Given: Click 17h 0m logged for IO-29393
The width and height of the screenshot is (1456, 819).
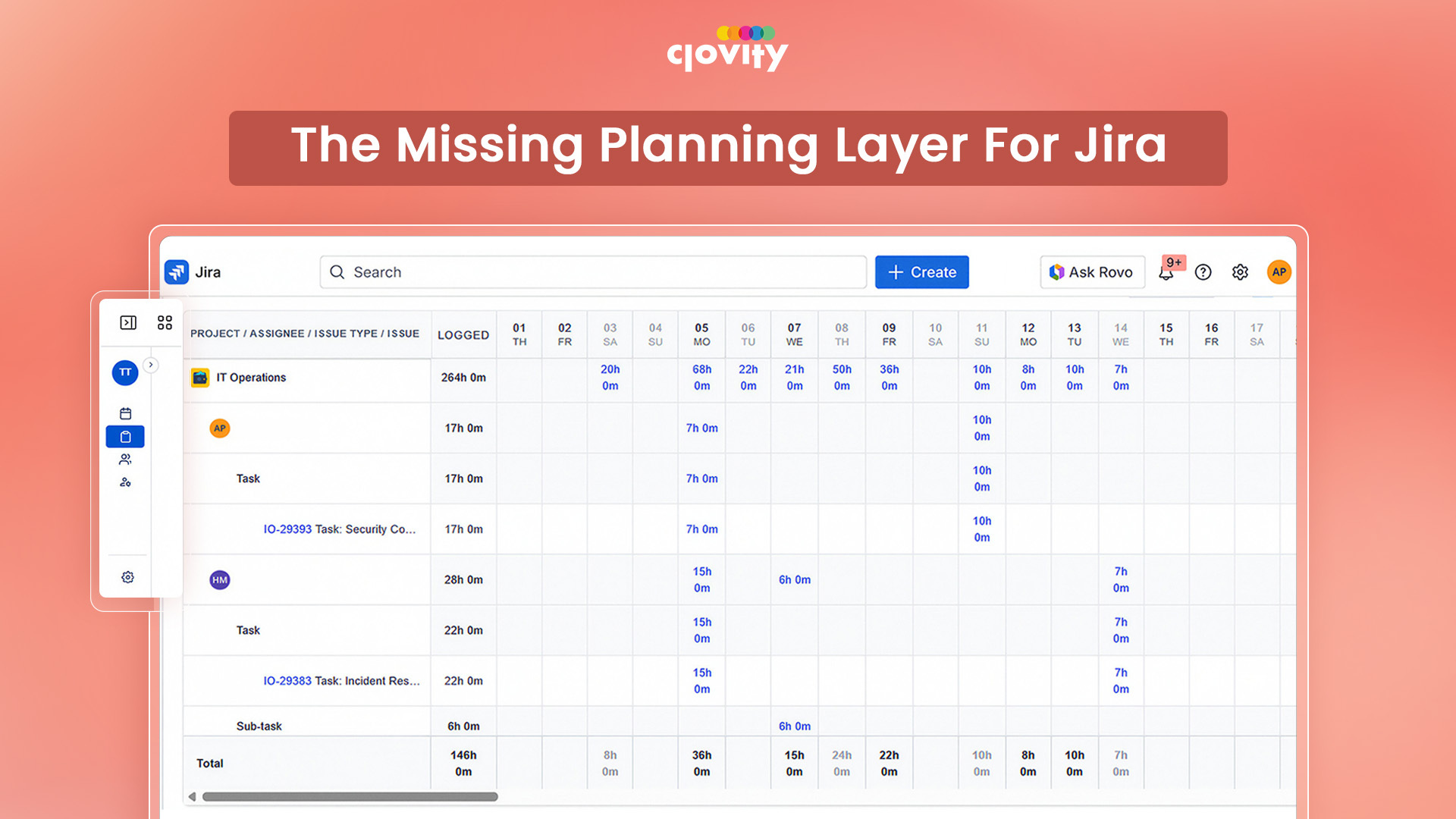Looking at the screenshot, I should (x=463, y=529).
